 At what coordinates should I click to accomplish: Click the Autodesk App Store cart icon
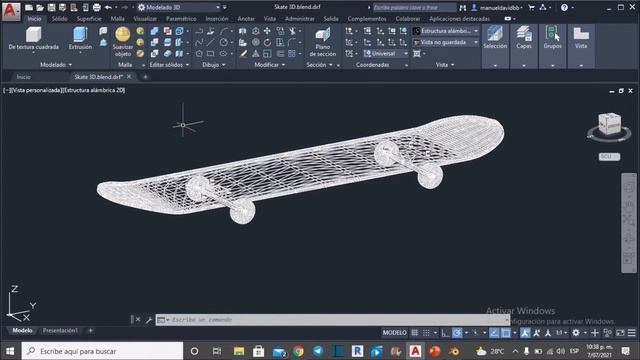pyautogui.click(x=531, y=7)
